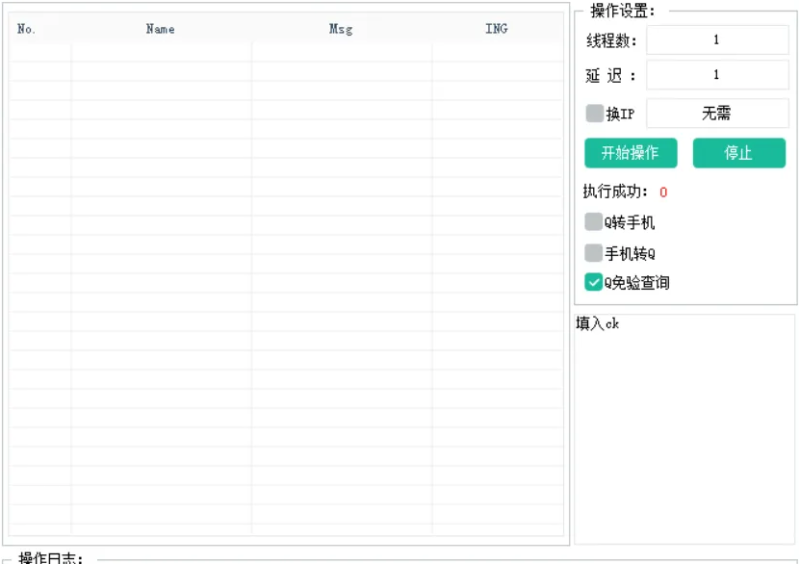Click the 无需 IP mode field
This screenshot has width=800, height=564.
(x=717, y=113)
